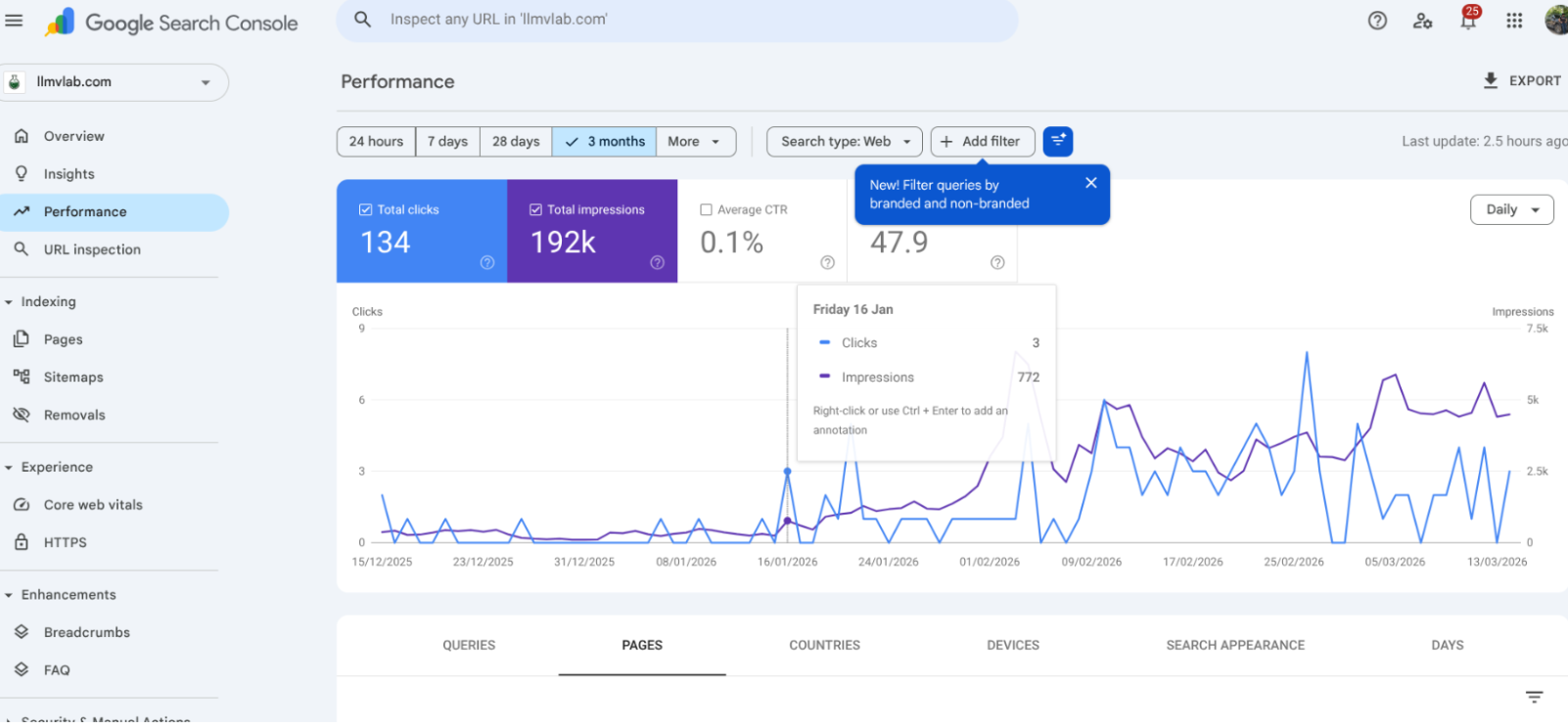Screen dimensions: 1568x724
Task: Open the llmvlab.com property dropdown
Action: [115, 82]
